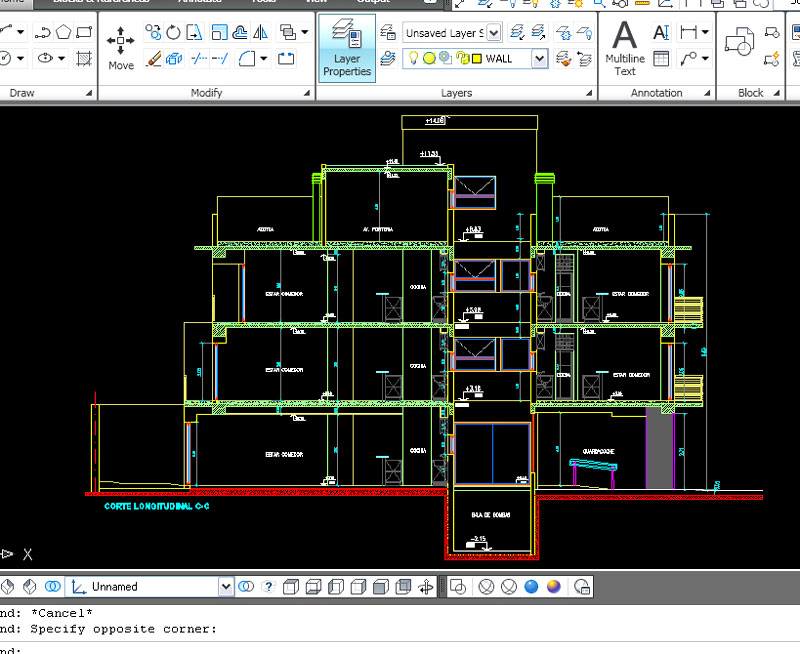Click the Multiline Text tool
Image resolution: width=800 pixels, height=654 pixels.
coord(625,48)
